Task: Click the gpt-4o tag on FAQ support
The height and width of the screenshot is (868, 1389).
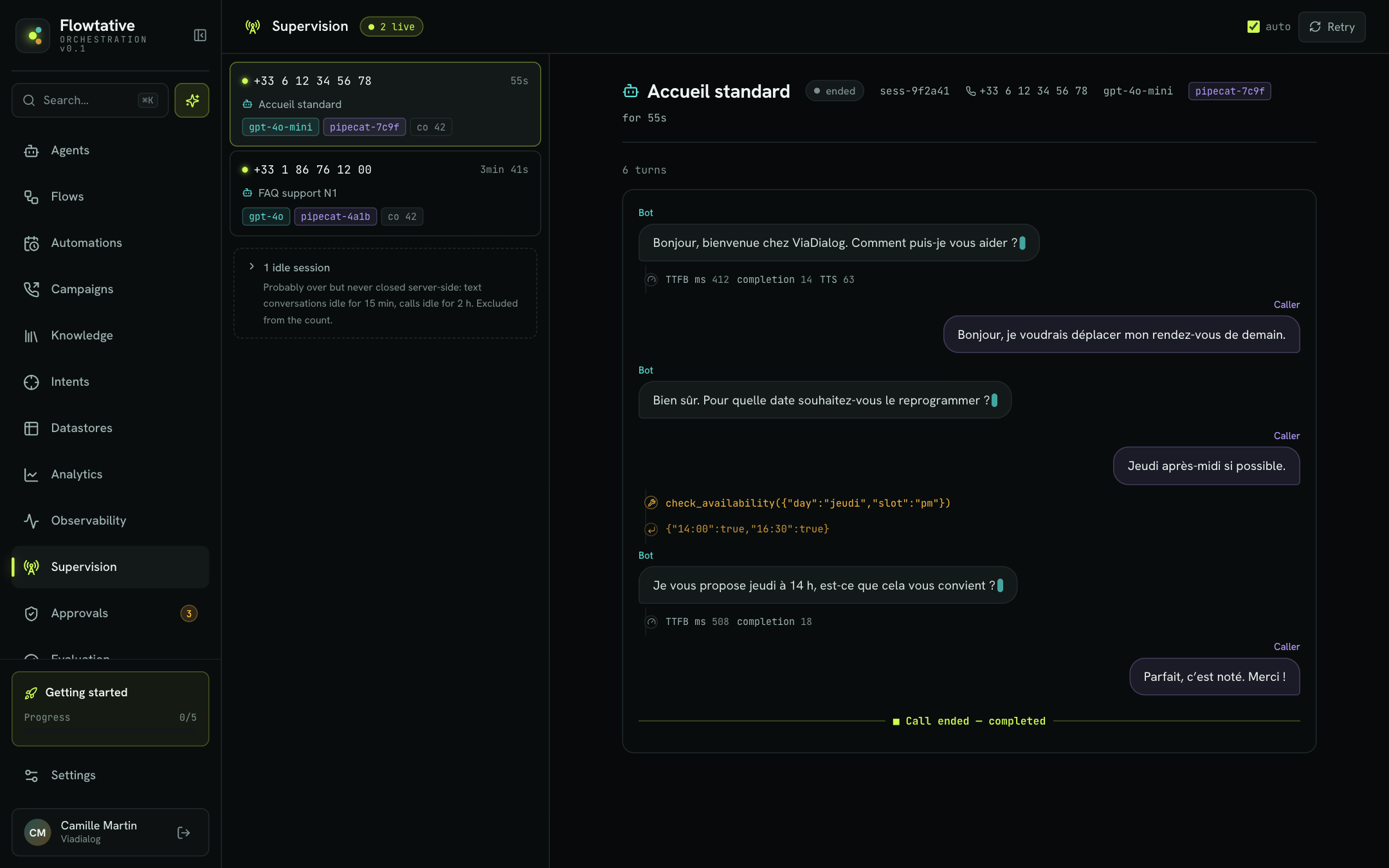Action: point(266,217)
